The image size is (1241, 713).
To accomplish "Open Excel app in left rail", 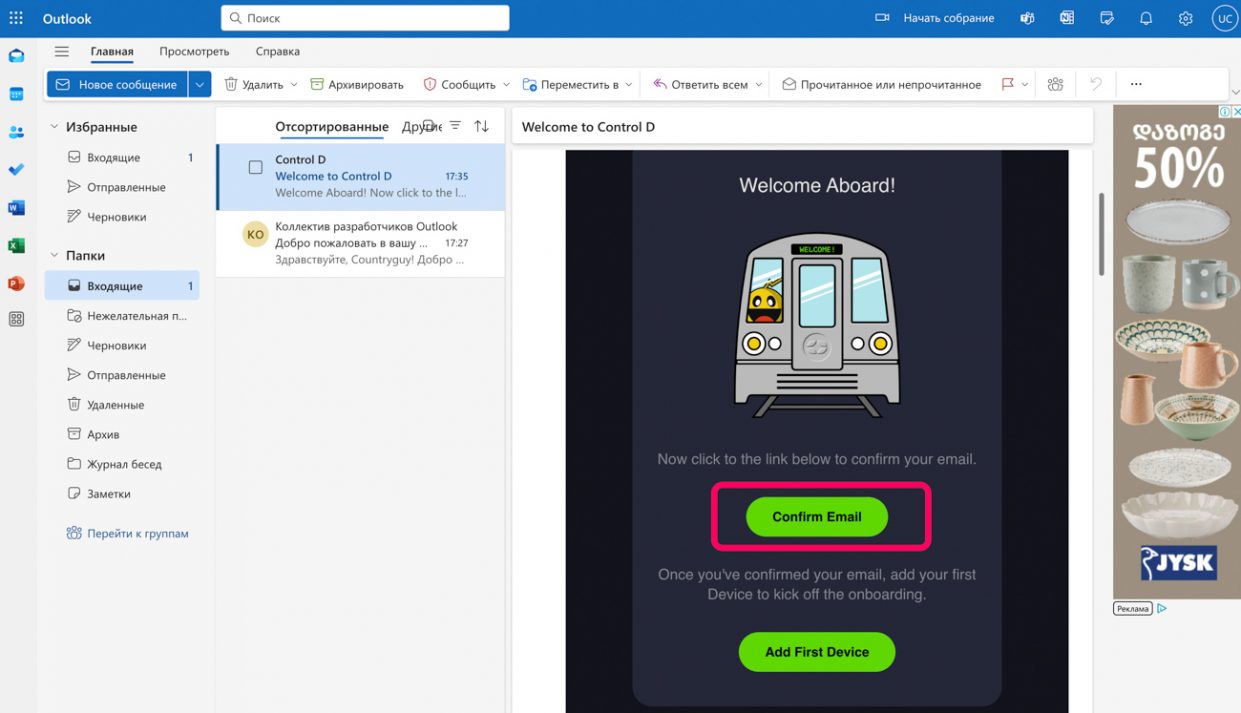I will (x=16, y=246).
